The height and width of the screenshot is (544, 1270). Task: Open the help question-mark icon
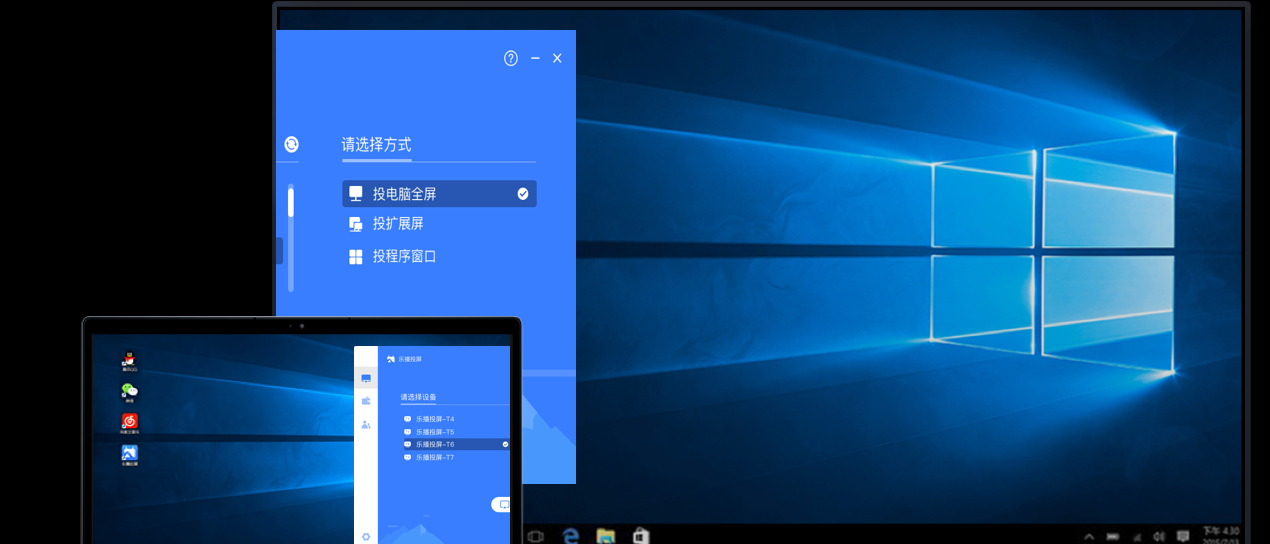pos(511,58)
